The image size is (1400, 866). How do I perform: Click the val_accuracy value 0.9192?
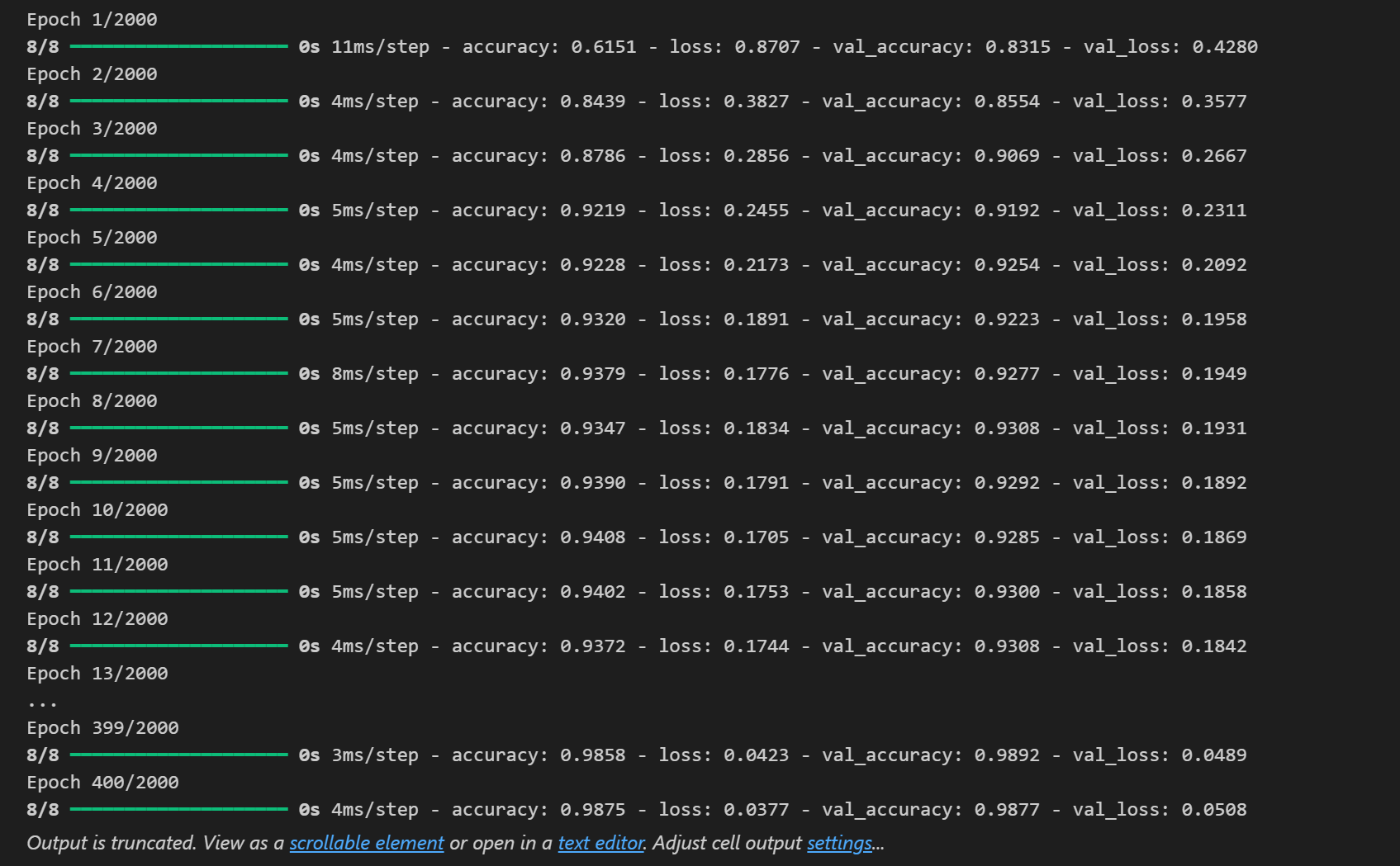[1008, 211]
